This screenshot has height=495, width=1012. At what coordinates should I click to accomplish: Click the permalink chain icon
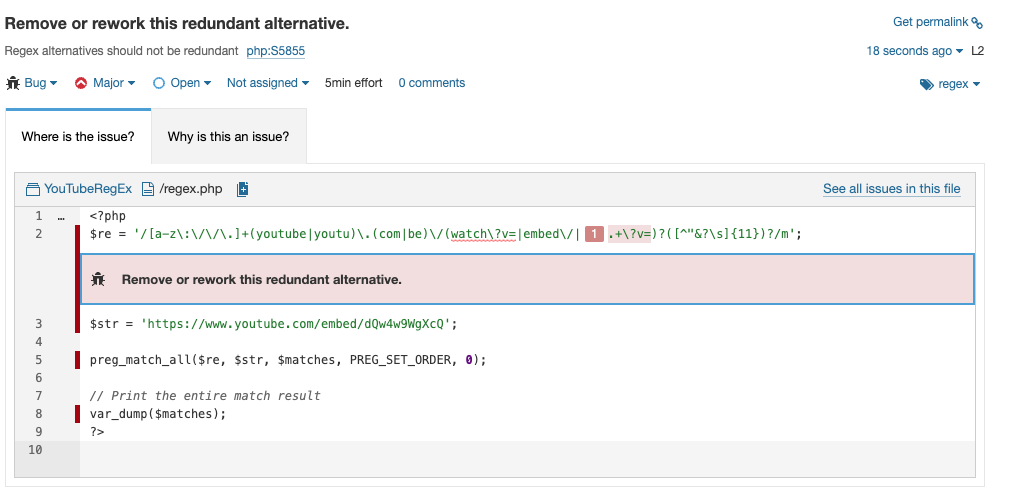977,23
